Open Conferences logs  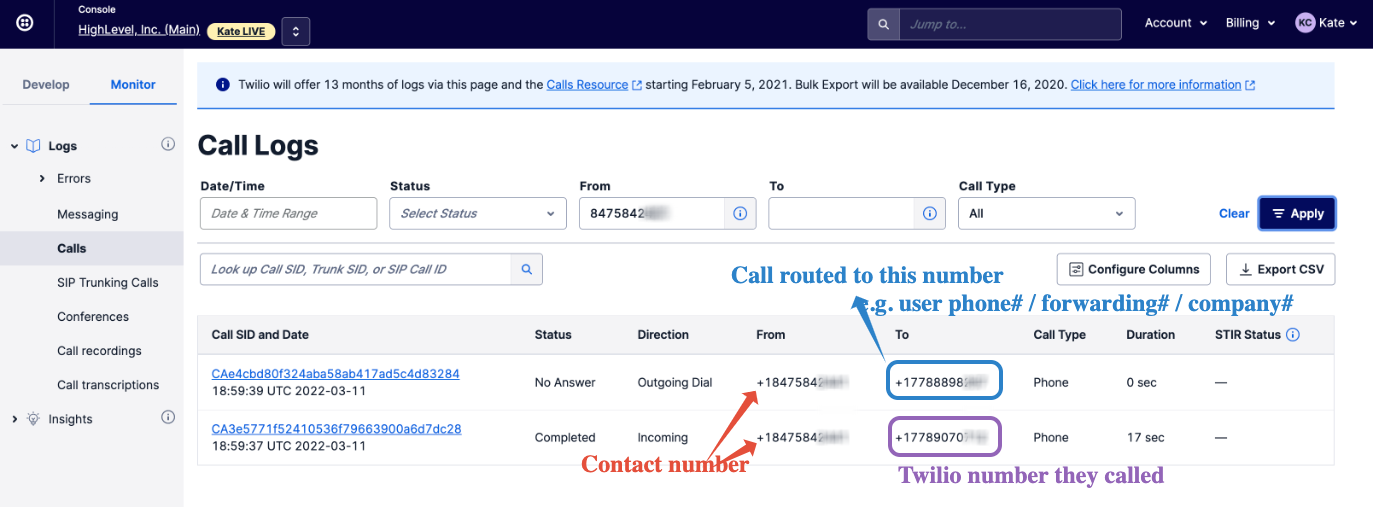pyautogui.click(x=93, y=317)
